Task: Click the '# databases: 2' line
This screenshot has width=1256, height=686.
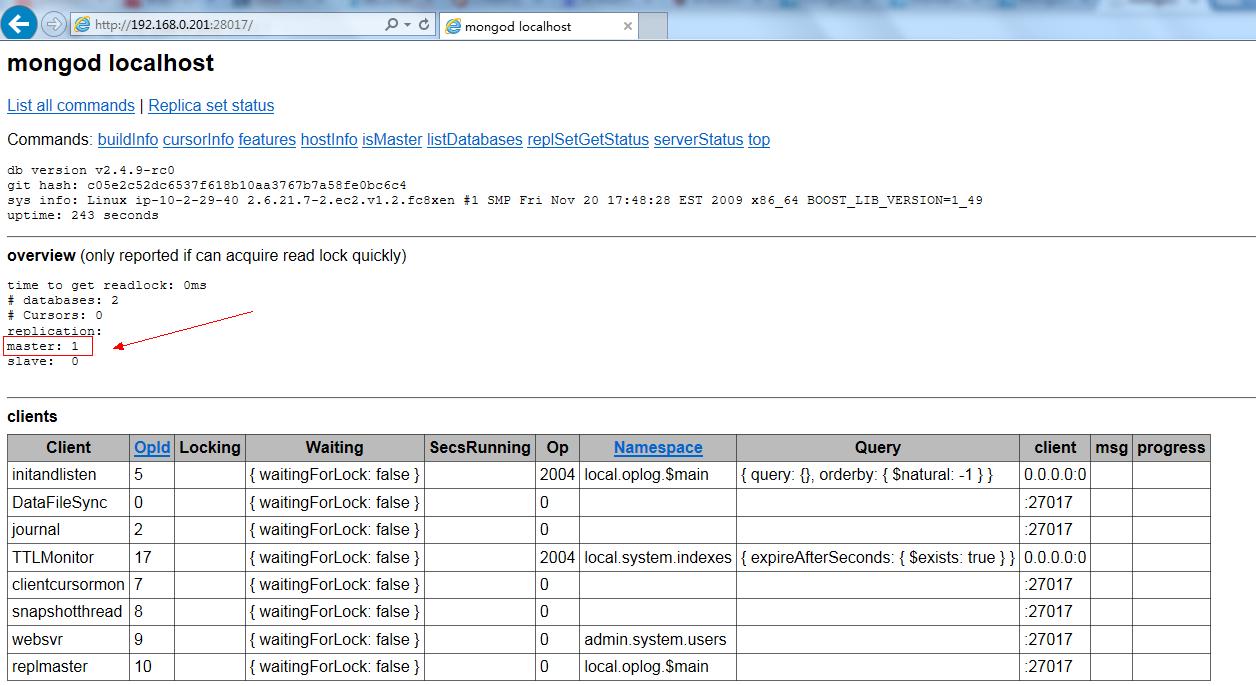Action: click(x=63, y=300)
